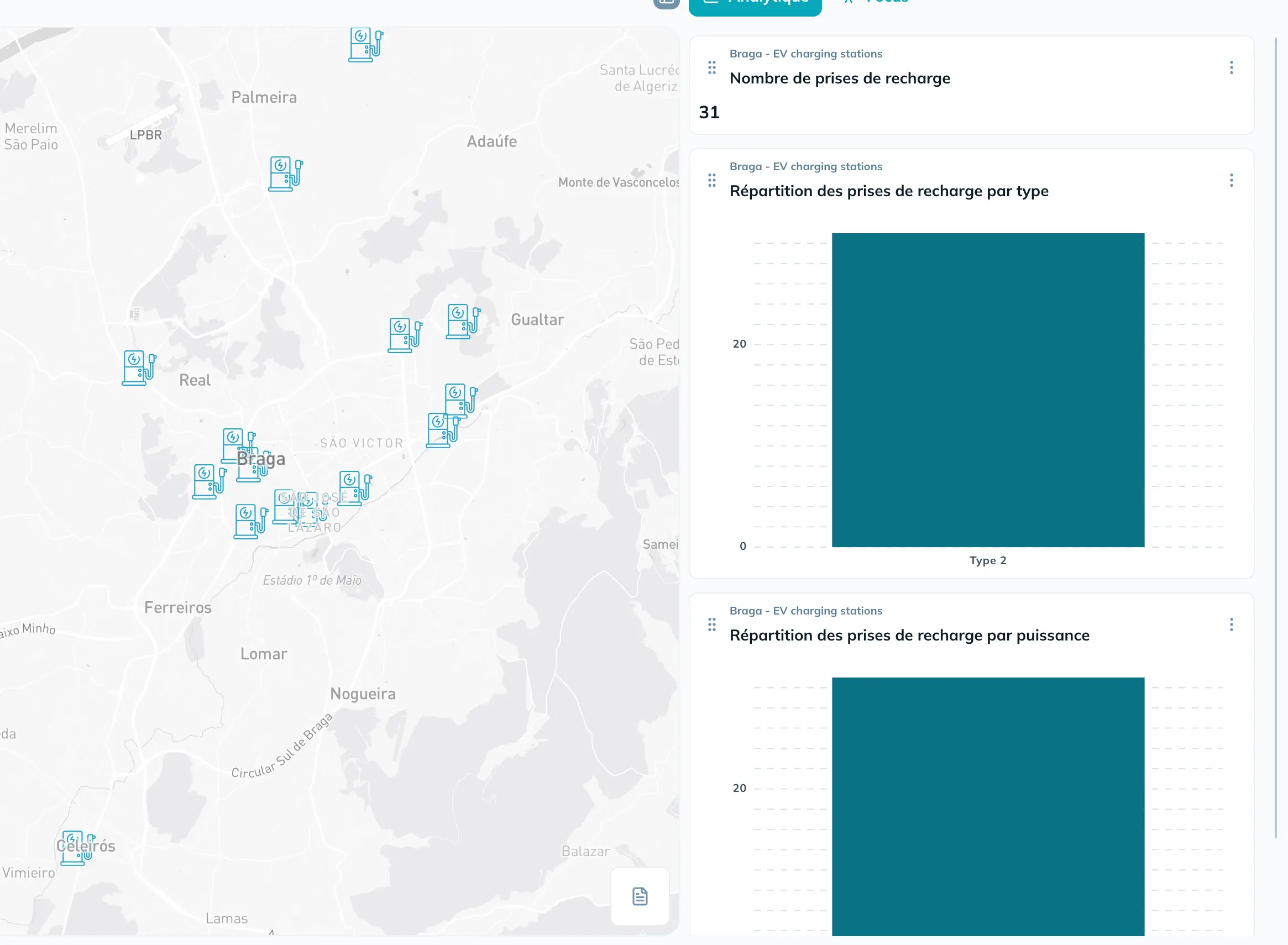
Task: Select charging station icon north of Palmeira
Action: (x=364, y=44)
